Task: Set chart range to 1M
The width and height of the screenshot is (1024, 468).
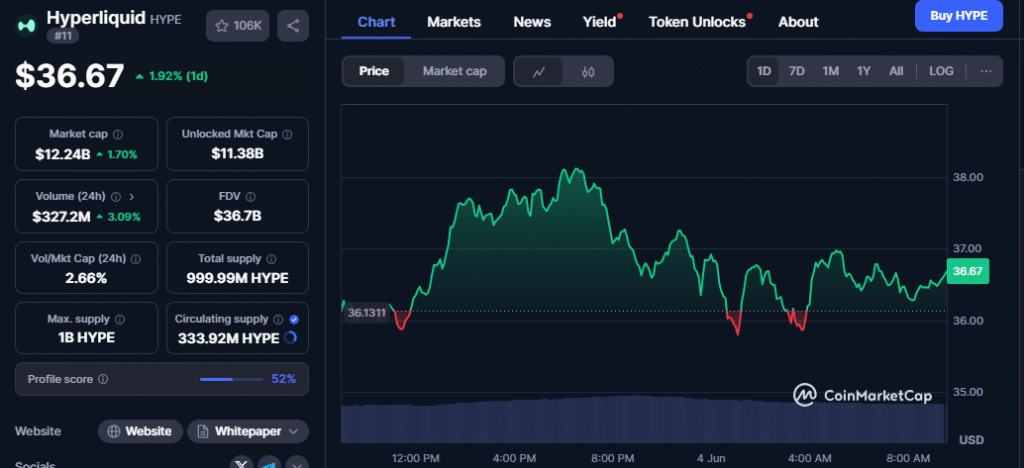Action: pyautogui.click(x=831, y=71)
